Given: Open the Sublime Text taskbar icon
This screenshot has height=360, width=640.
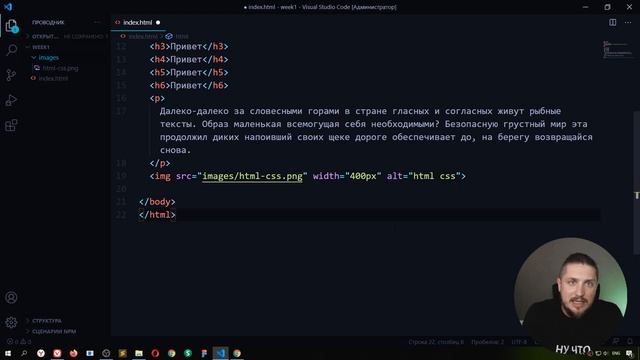Looking at the screenshot, I should coord(122,353).
